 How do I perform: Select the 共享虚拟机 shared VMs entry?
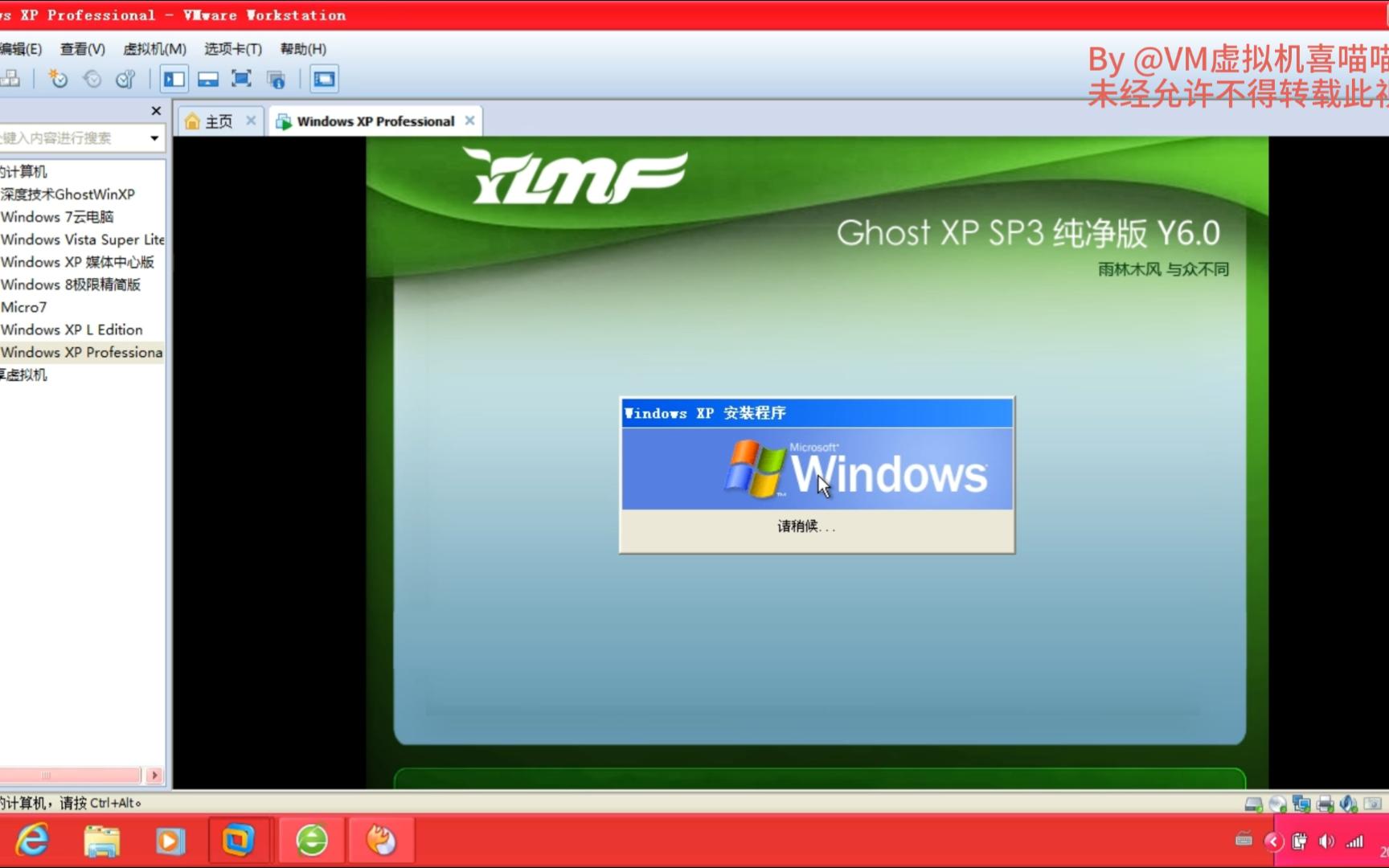[24, 375]
